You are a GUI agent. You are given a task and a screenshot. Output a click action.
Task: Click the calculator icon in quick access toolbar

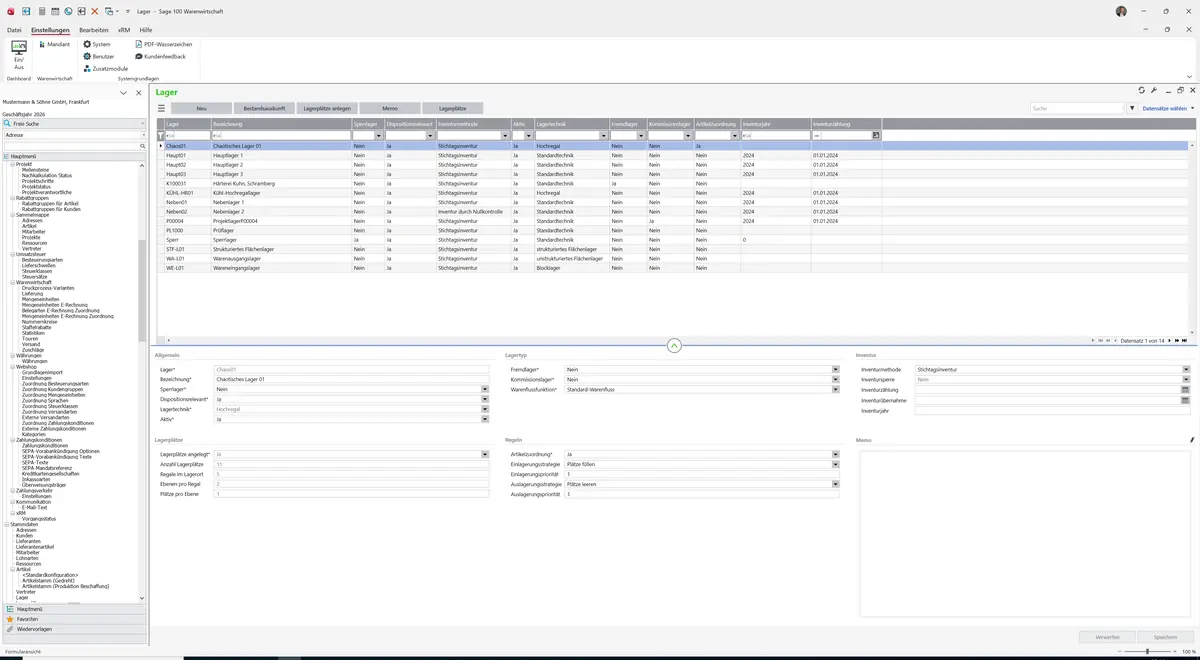41,11
